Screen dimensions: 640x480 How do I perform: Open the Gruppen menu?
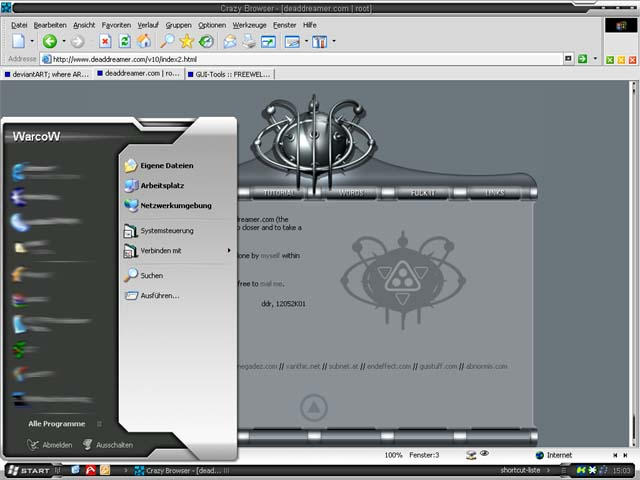click(x=178, y=25)
